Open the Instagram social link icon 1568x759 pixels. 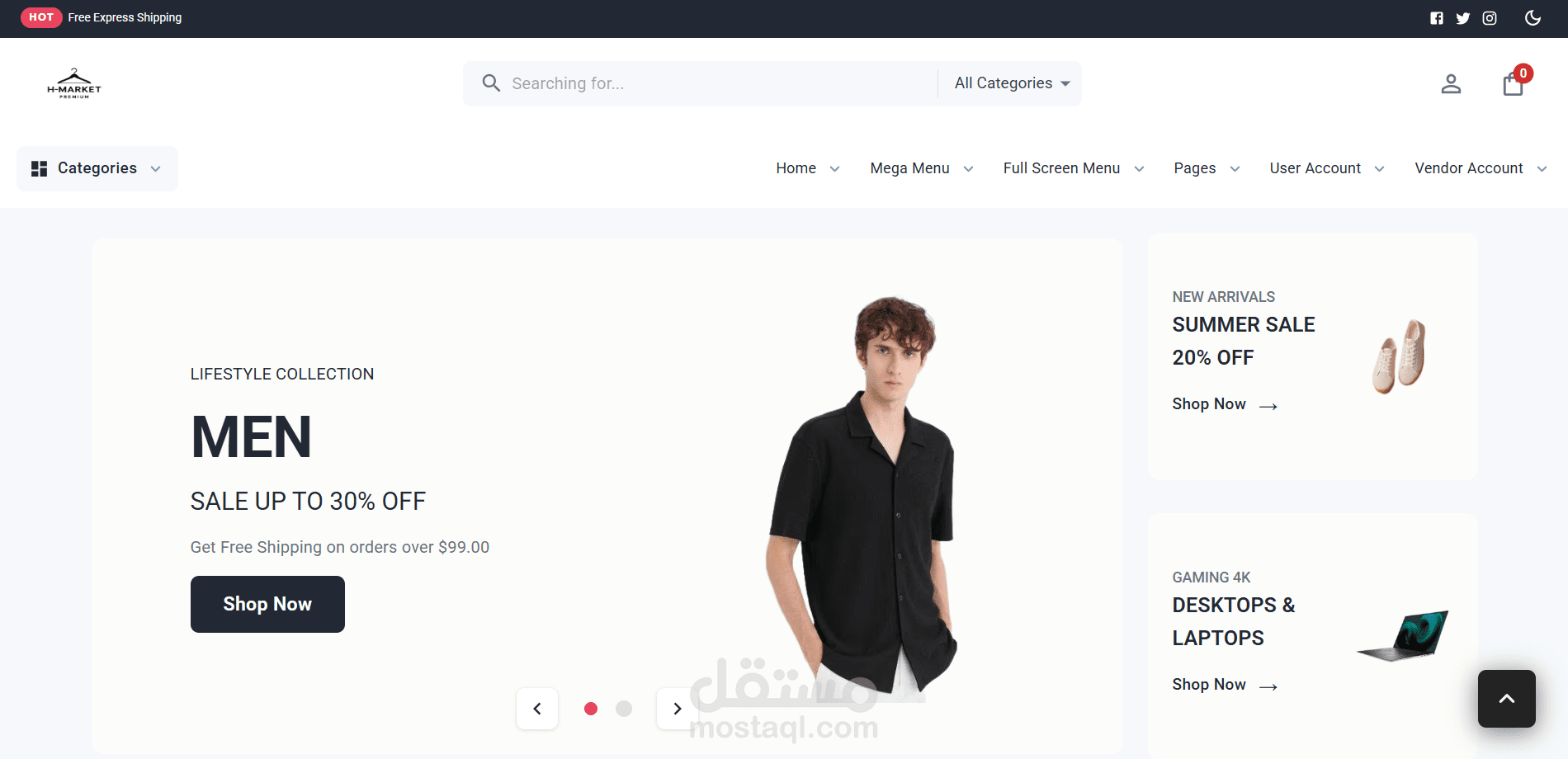[x=1490, y=18]
